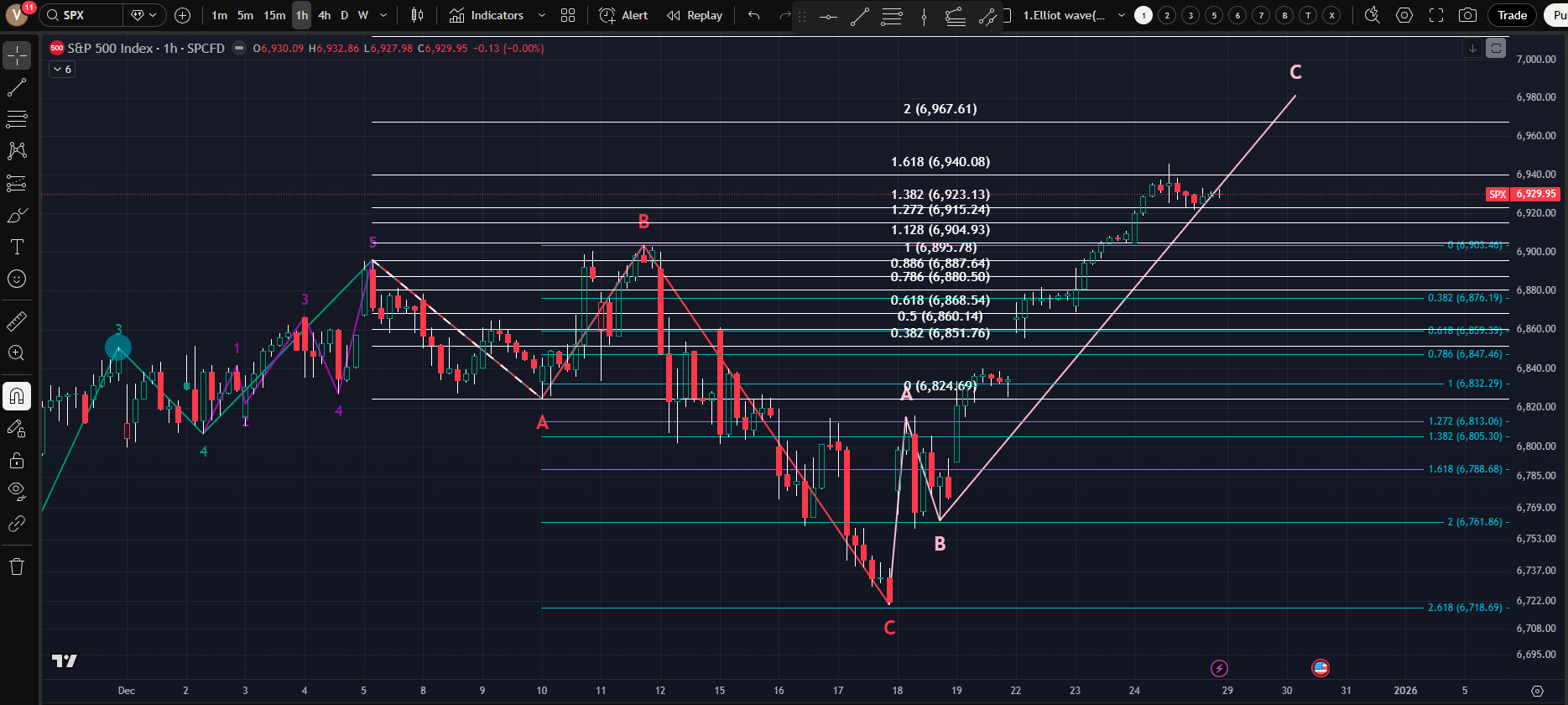The height and width of the screenshot is (705, 1568).
Task: Click the Trade button
Action: pyautogui.click(x=1513, y=15)
